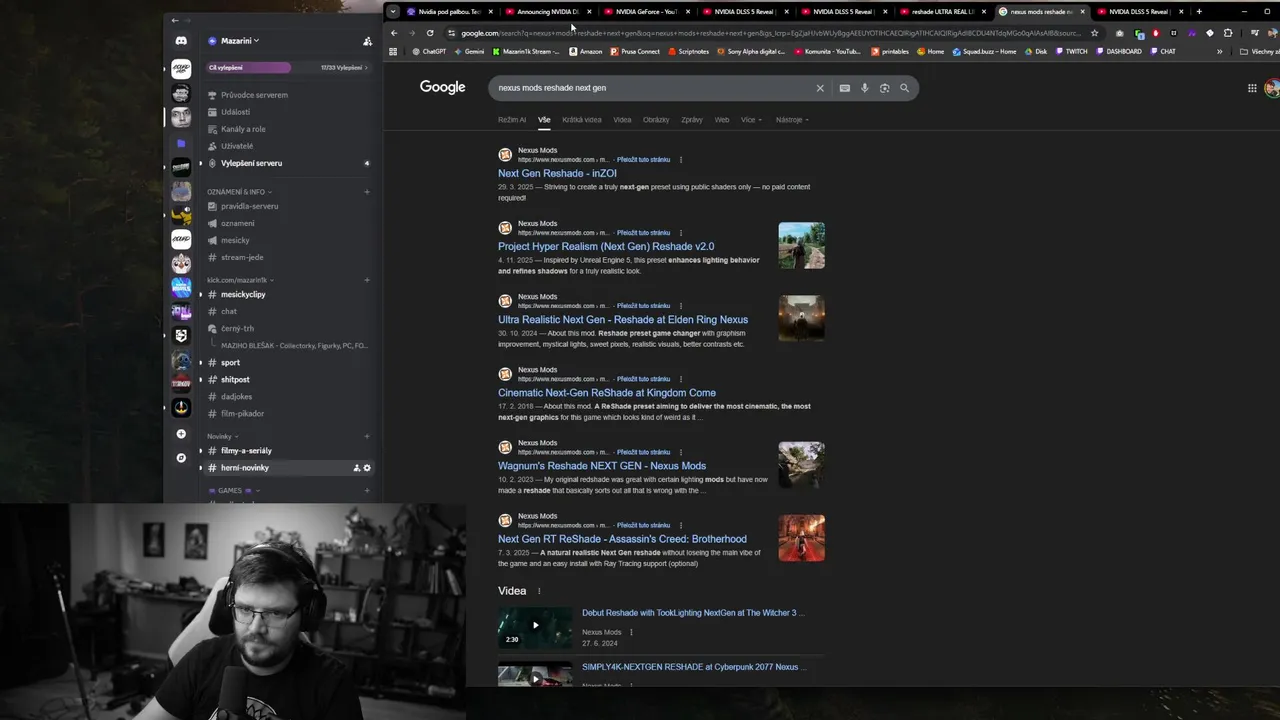
Task: Translate inZOI result via Přeložit tuto stránku
Action: [643, 160]
